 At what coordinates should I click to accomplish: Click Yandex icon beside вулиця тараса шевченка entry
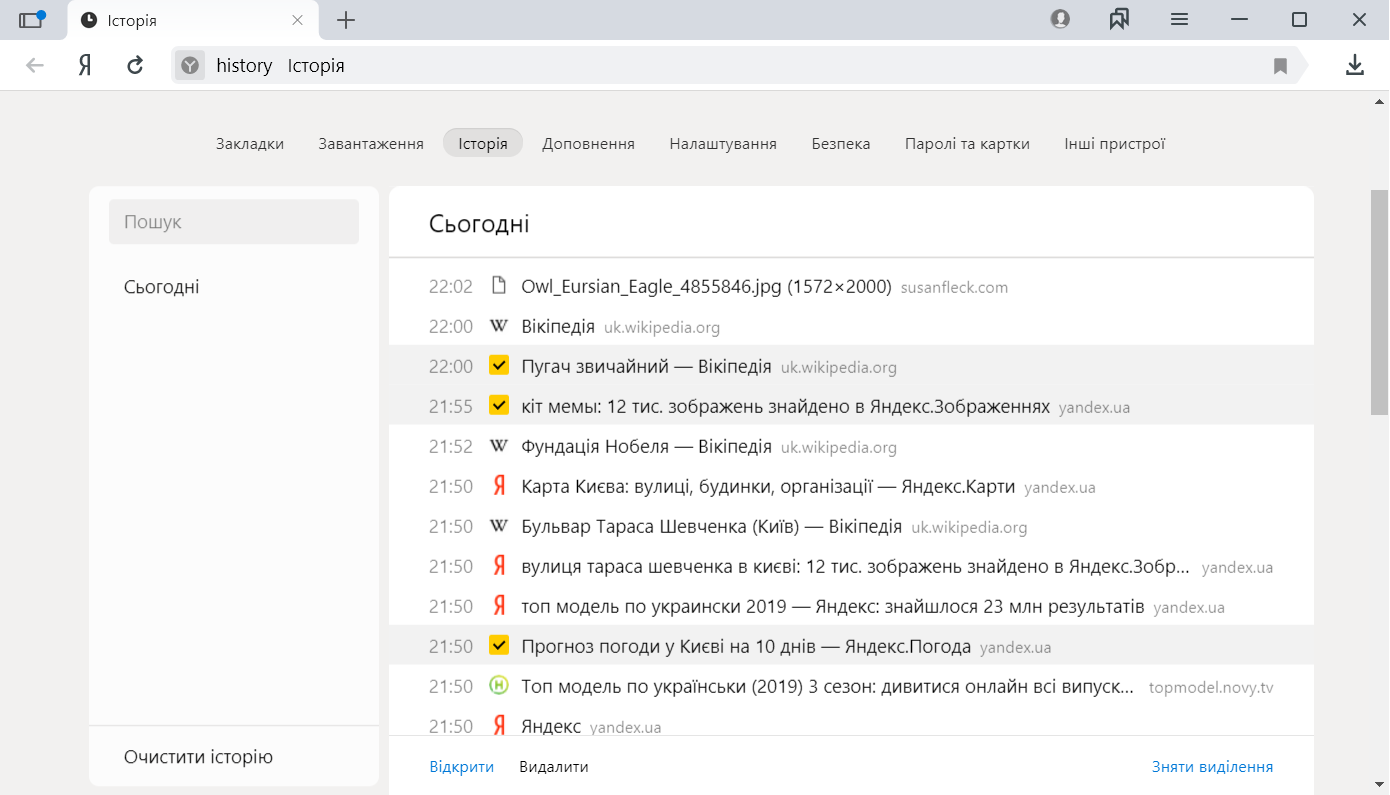(499, 566)
